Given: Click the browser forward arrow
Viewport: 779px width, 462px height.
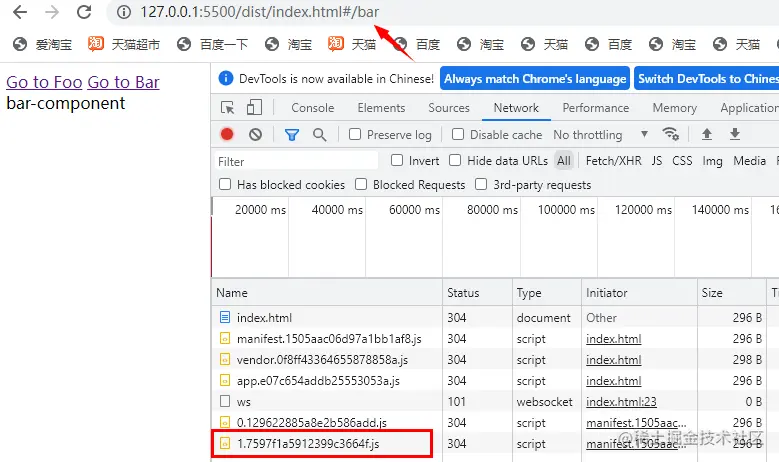Looking at the screenshot, I should (x=52, y=12).
